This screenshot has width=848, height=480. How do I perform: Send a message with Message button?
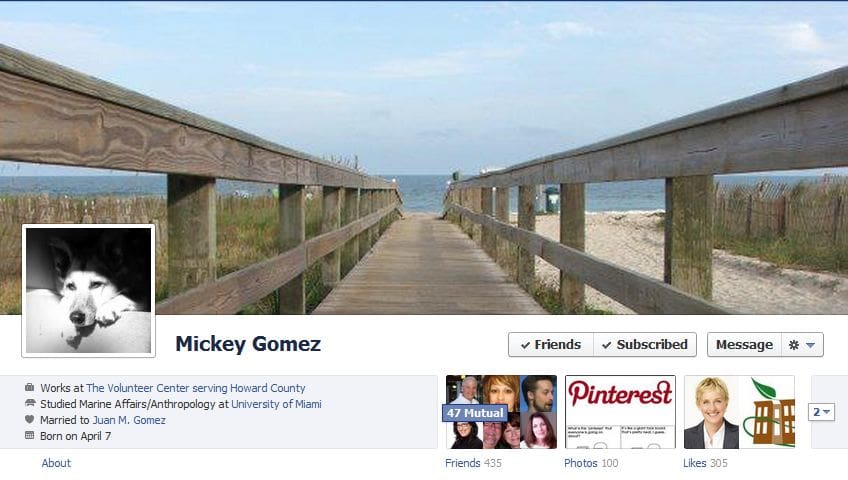click(x=744, y=345)
